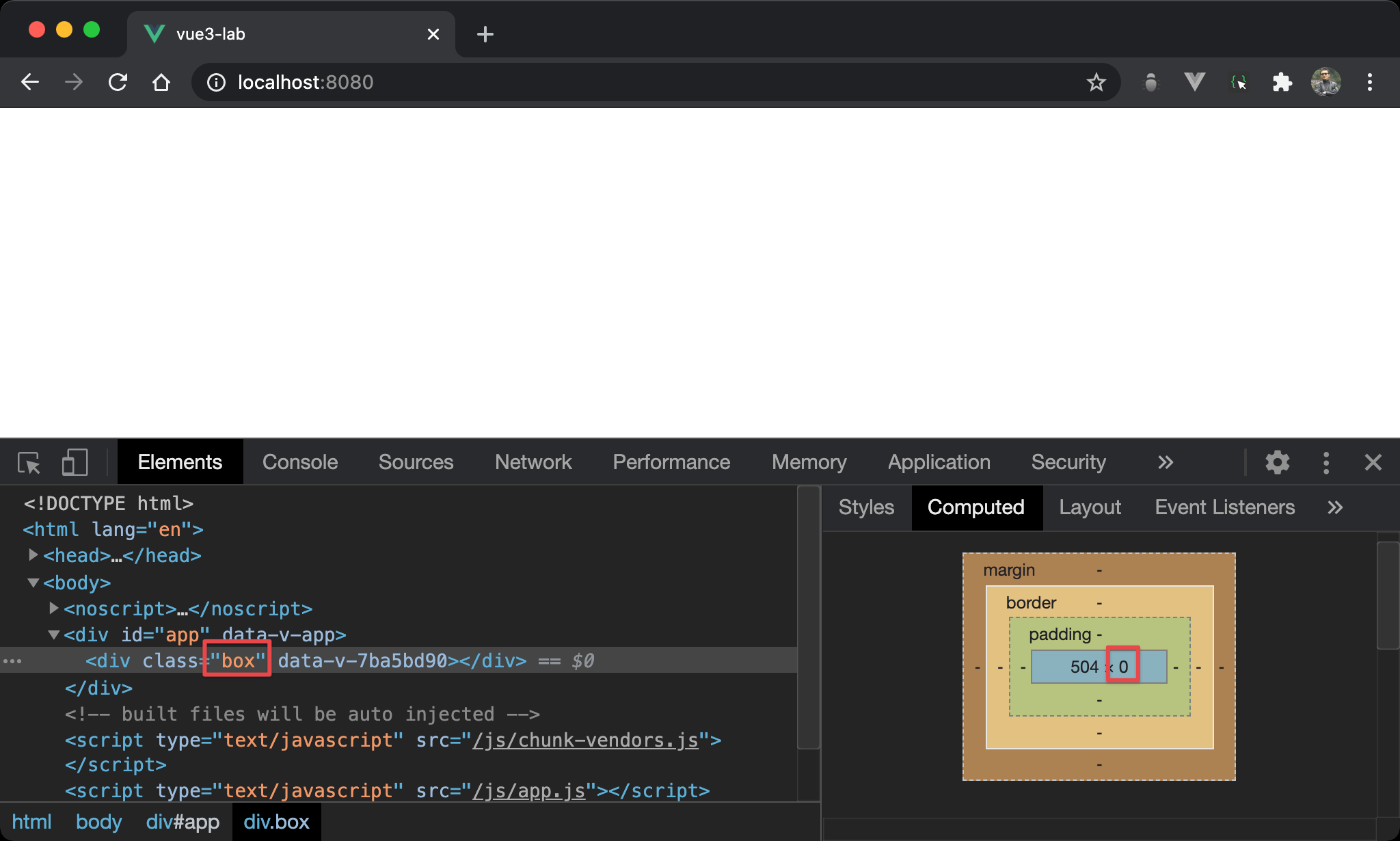Screen dimensions: 1400x841
Task: Toggle the device toolbar icon
Action: [75, 463]
